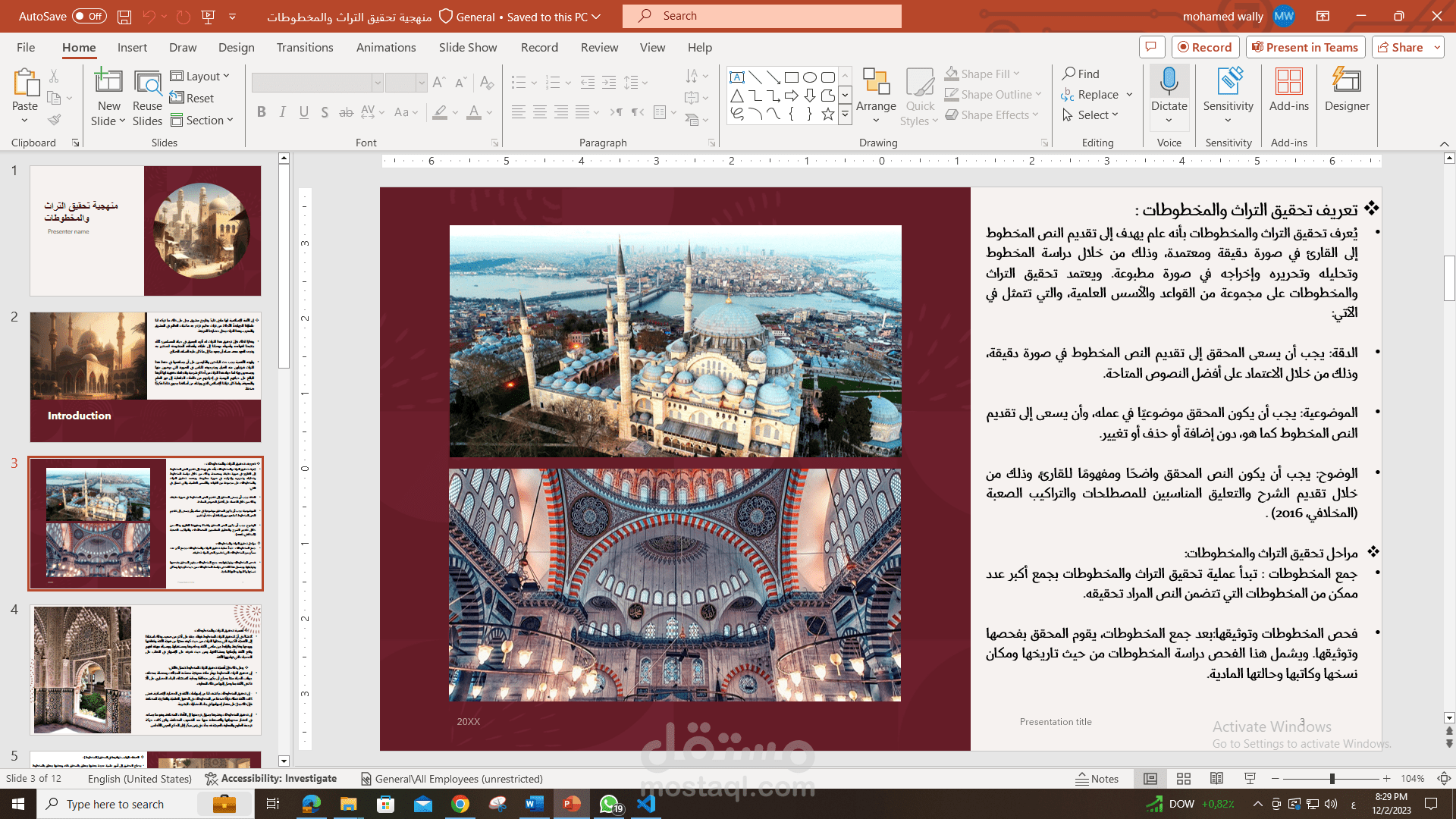Switch to the Transitions tab
Viewport: 1456px width, 819px height.
[305, 47]
